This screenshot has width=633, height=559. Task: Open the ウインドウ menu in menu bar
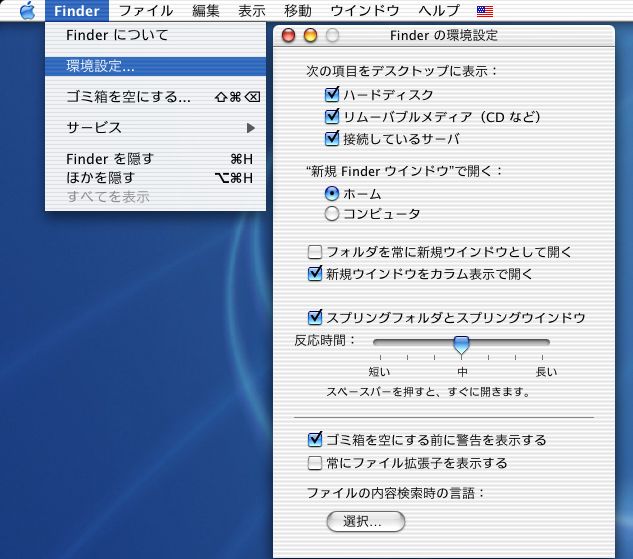[x=364, y=11]
